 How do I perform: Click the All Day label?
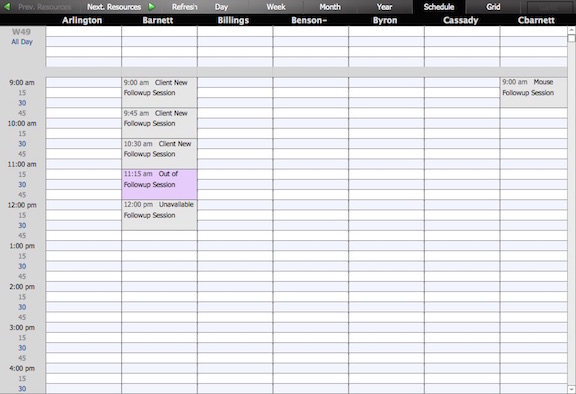pos(22,42)
